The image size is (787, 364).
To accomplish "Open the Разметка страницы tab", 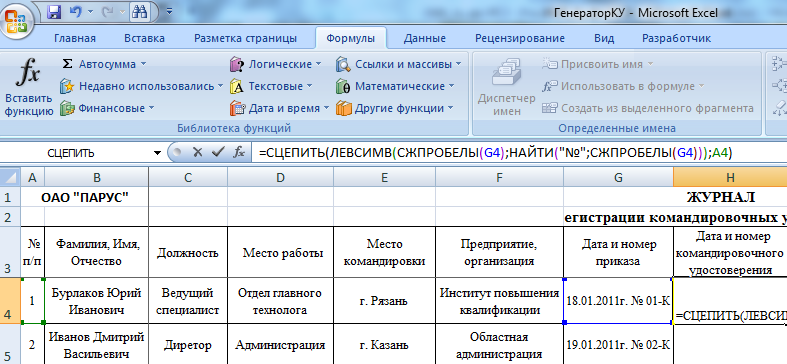I will click(x=245, y=38).
